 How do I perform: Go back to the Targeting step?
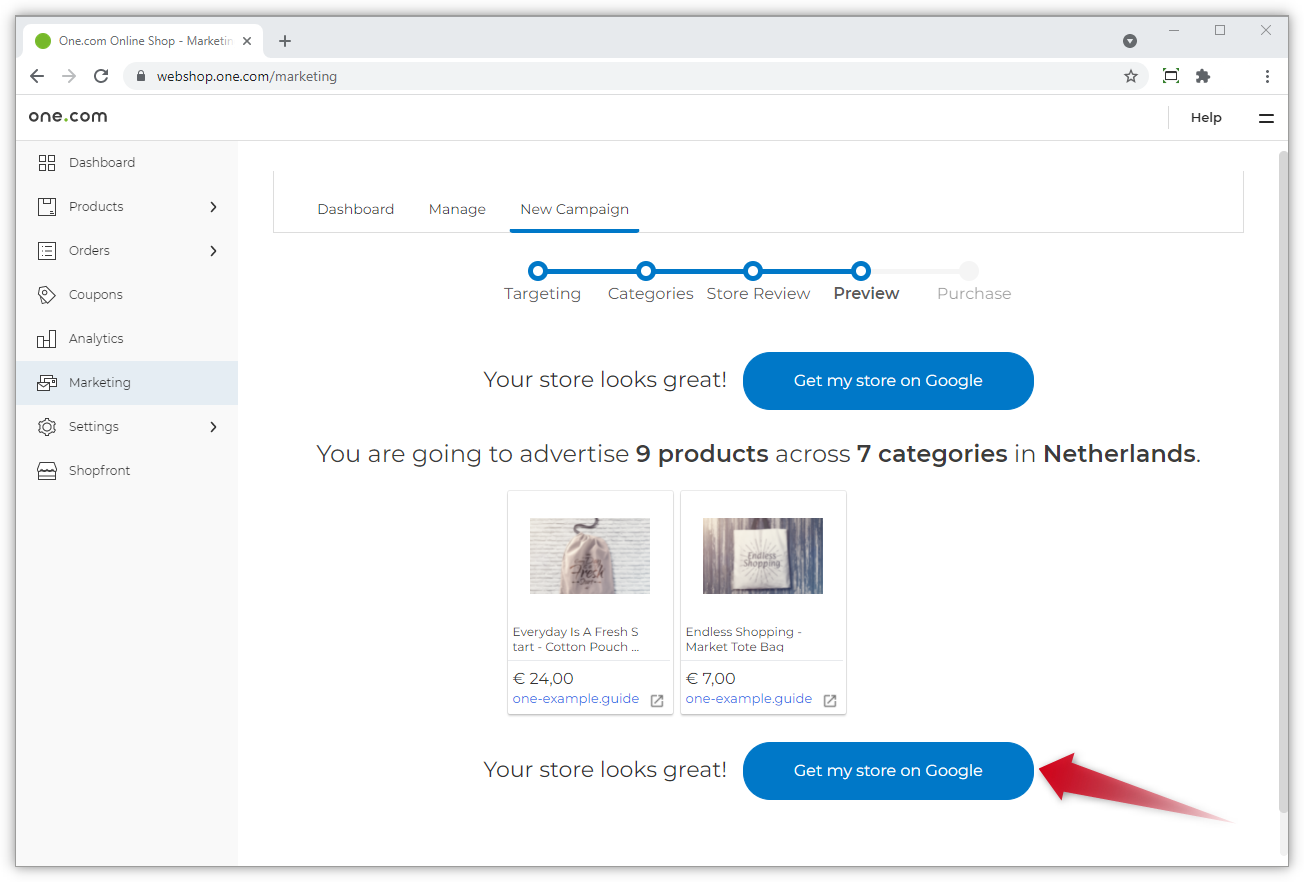(538, 271)
